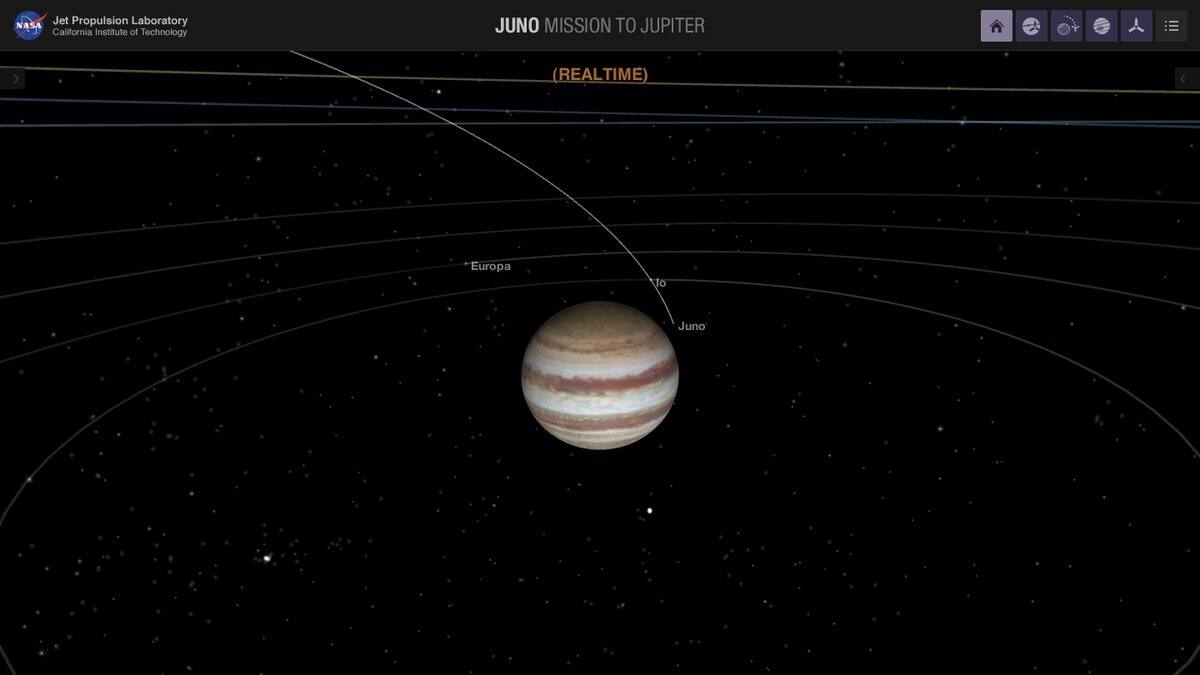Open the Jupiter planet view icon
1200x675 pixels.
click(x=1101, y=26)
